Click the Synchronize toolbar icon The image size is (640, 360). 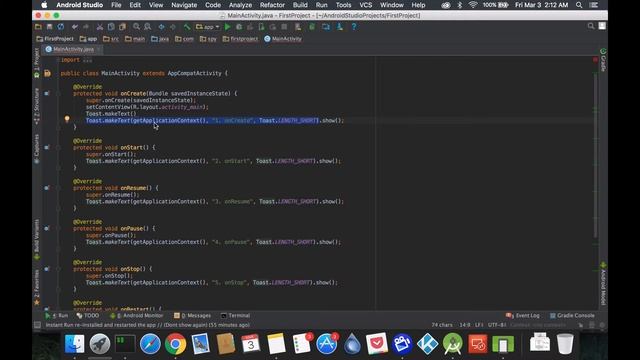(61, 27)
